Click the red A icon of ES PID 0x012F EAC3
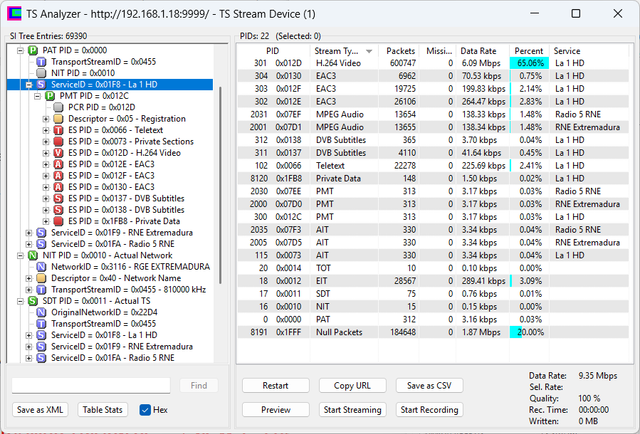Screen dimensions: 640x434 click(58, 176)
